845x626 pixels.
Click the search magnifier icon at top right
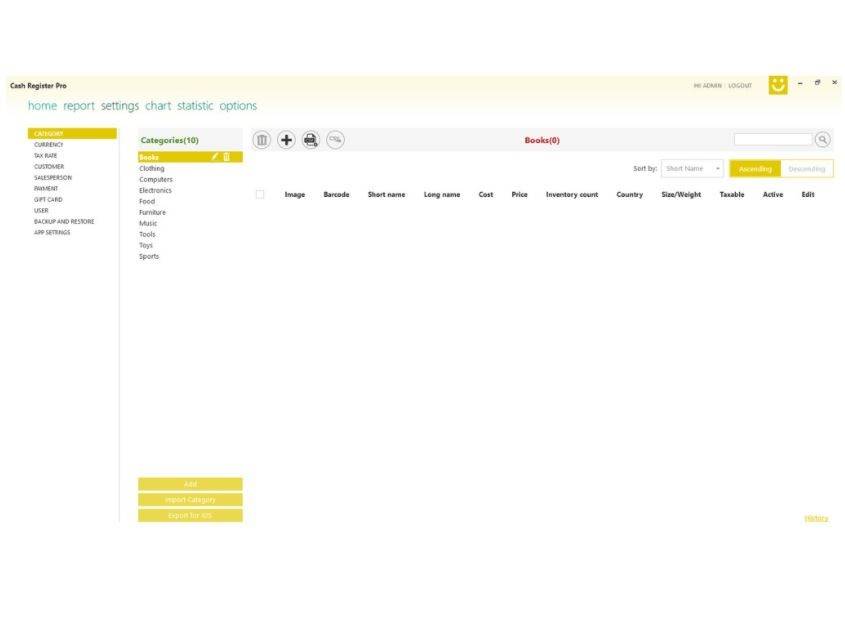point(823,138)
